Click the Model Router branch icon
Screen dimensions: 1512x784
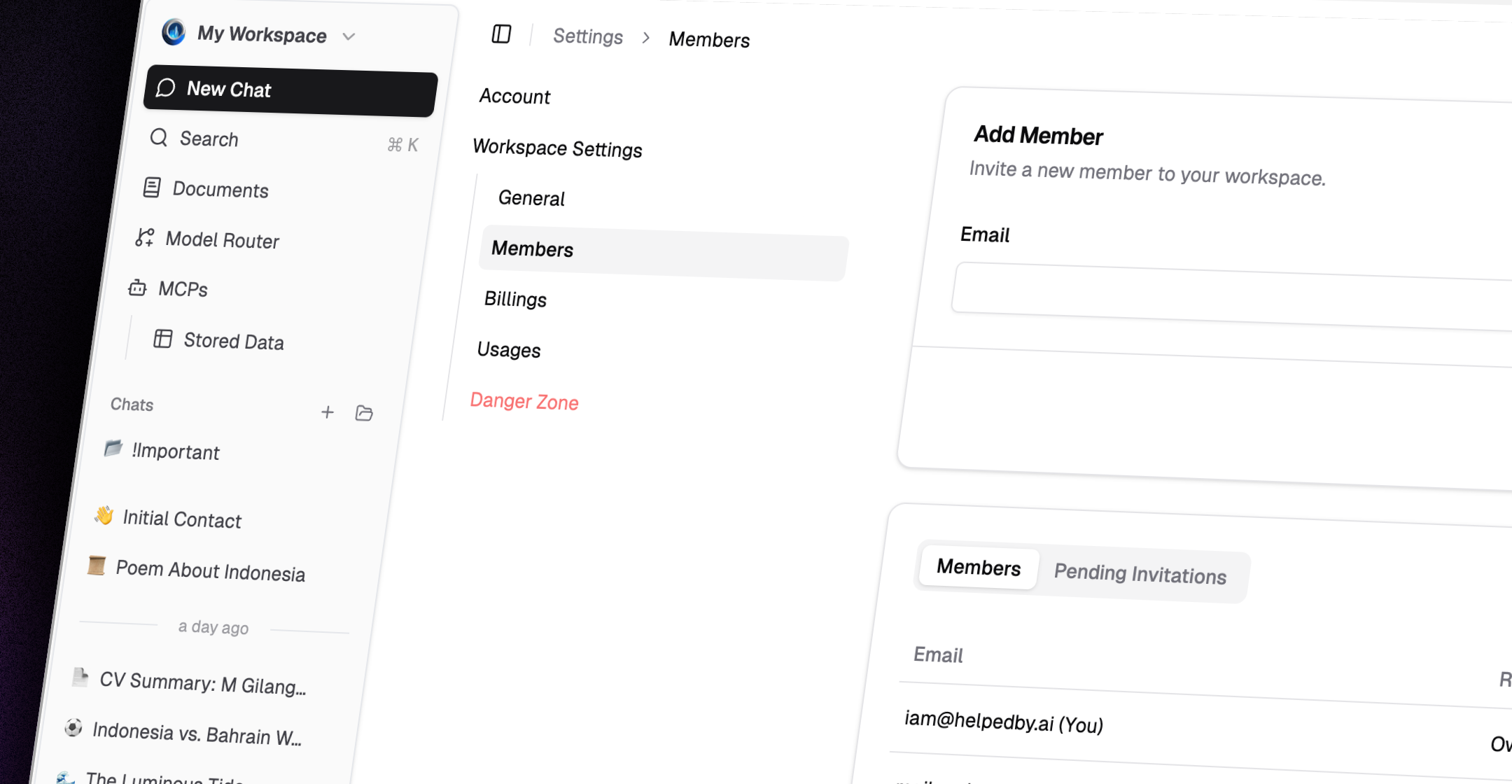pos(145,238)
